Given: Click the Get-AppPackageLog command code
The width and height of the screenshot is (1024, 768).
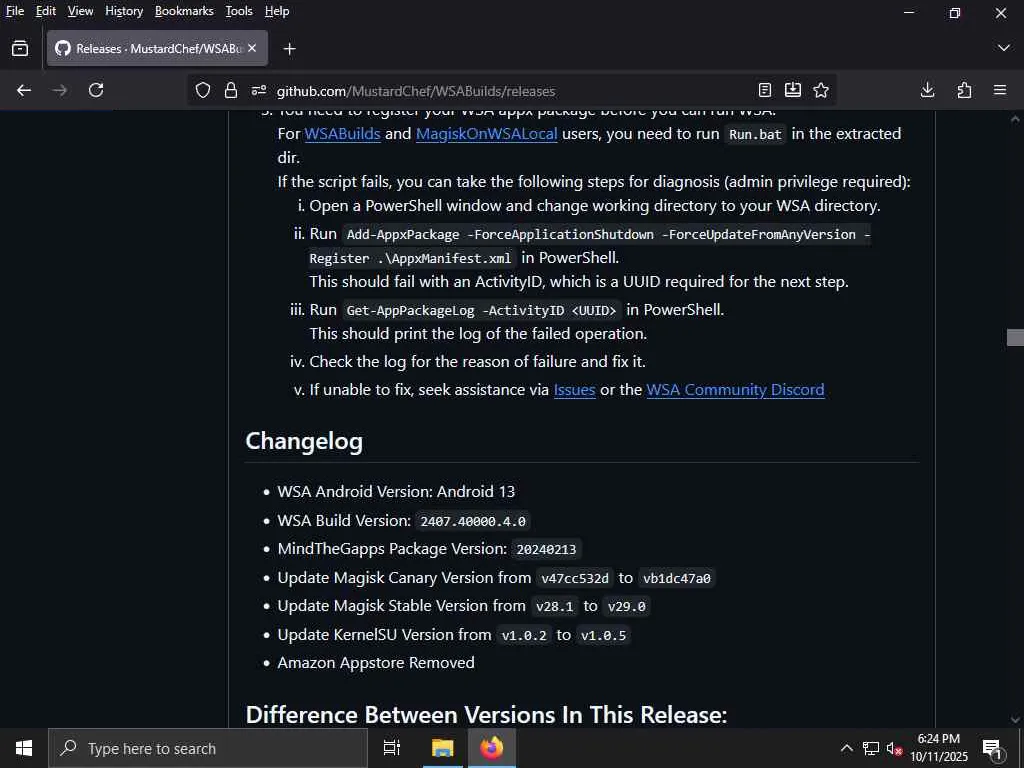Looking at the screenshot, I should pos(481,310).
